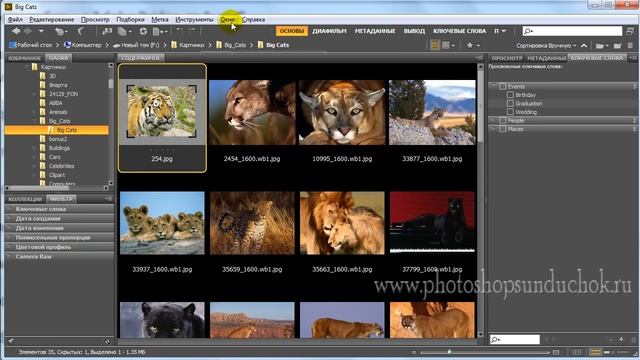The width and height of the screenshot is (640, 360).
Task: Expand Ключевые слова filter section
Action: coord(60,209)
